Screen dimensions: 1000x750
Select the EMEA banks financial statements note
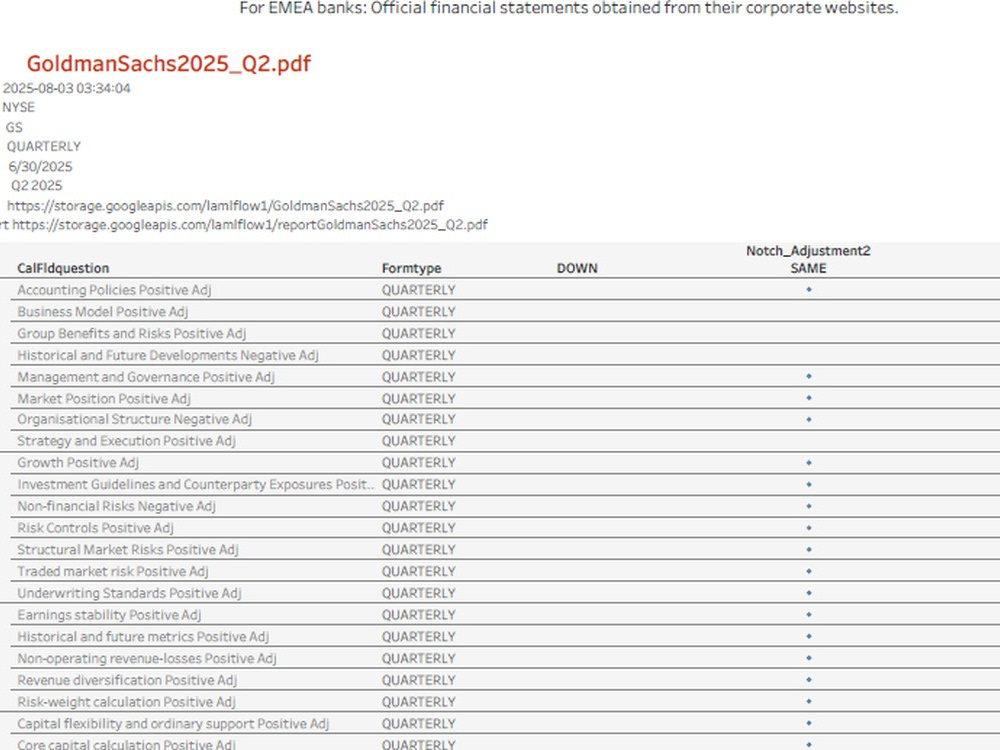[x=569, y=8]
